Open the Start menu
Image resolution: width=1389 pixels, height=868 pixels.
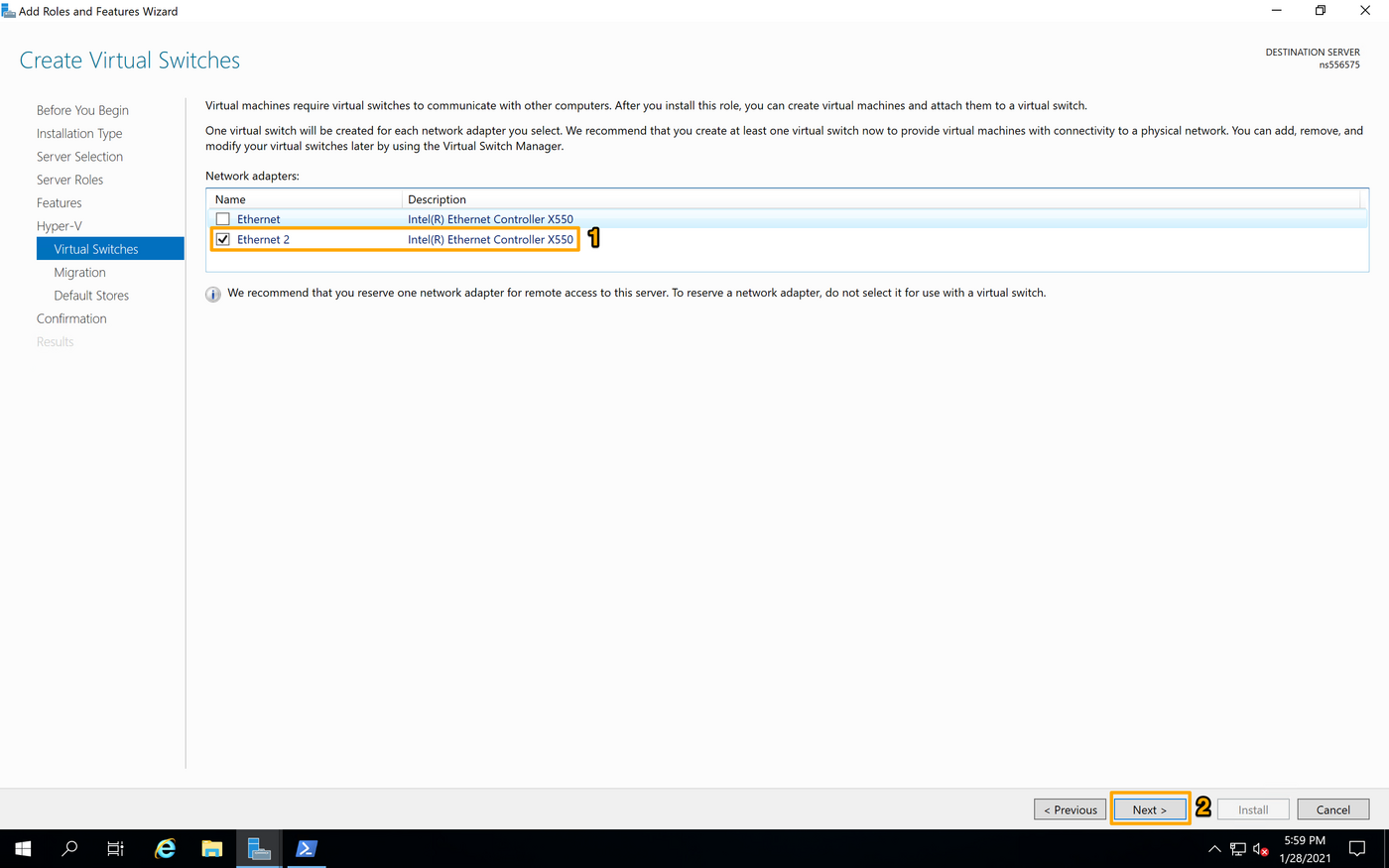[22, 849]
